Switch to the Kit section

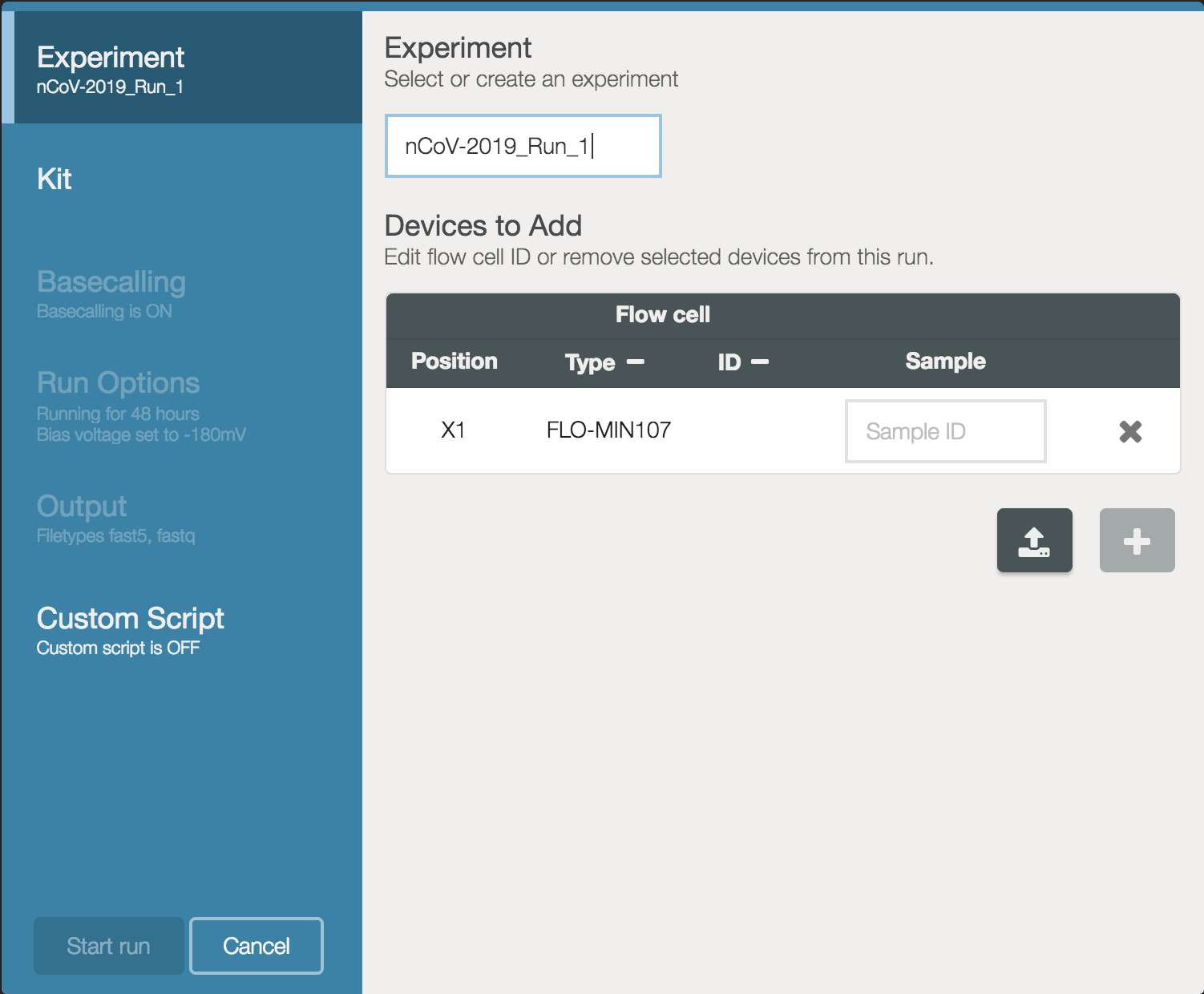(x=55, y=179)
